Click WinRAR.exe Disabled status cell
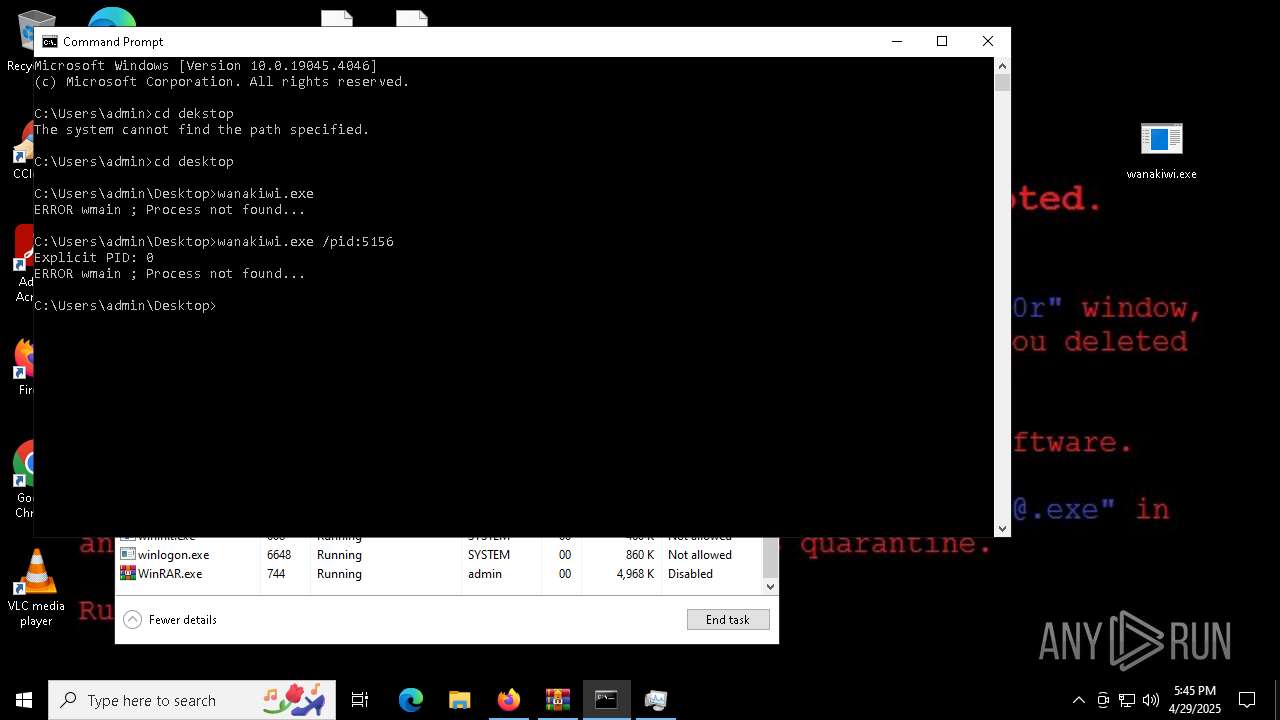Screen dimensions: 1280x720 [690, 574]
